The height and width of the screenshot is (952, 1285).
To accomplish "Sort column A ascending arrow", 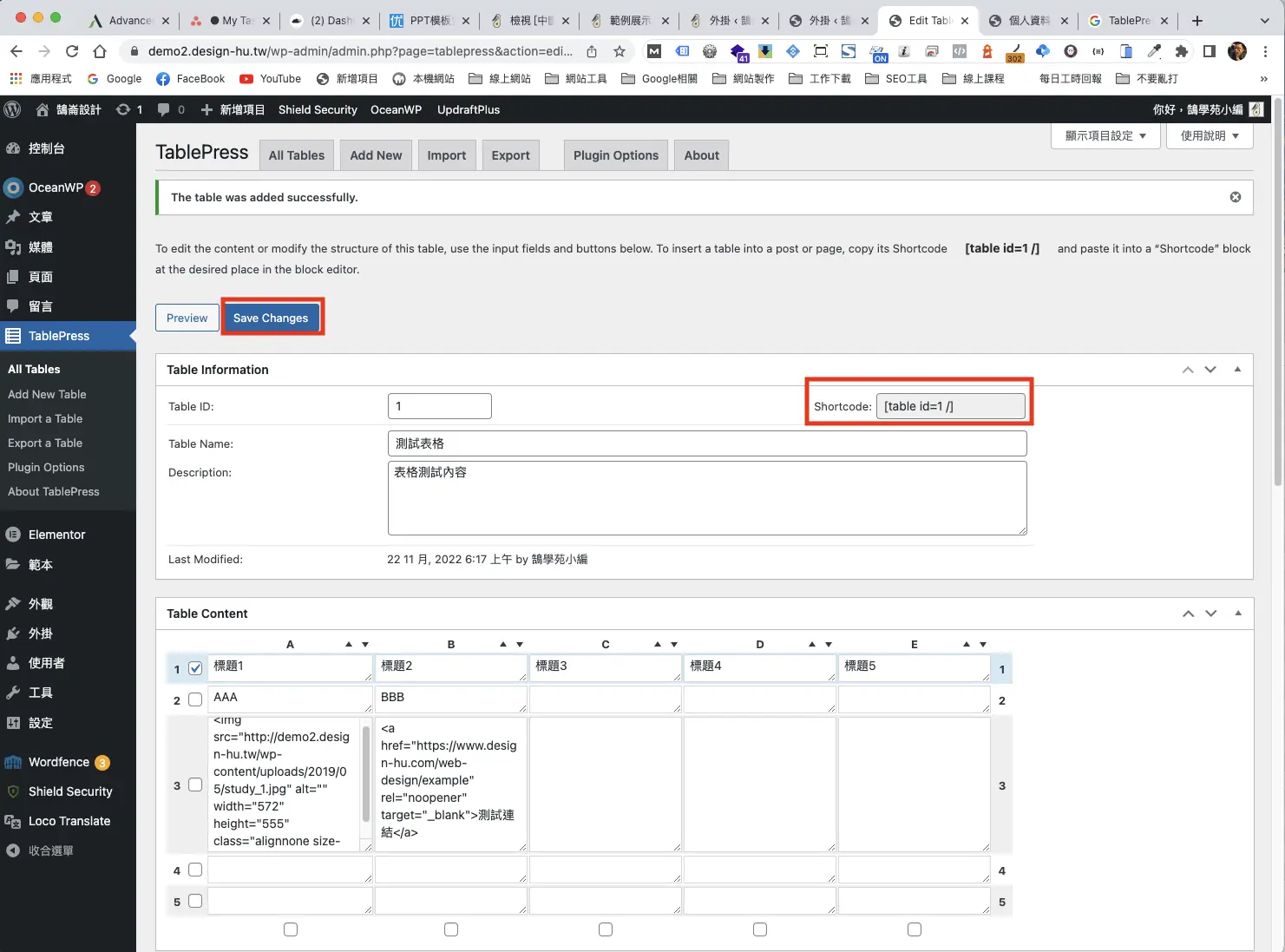I will coord(349,644).
